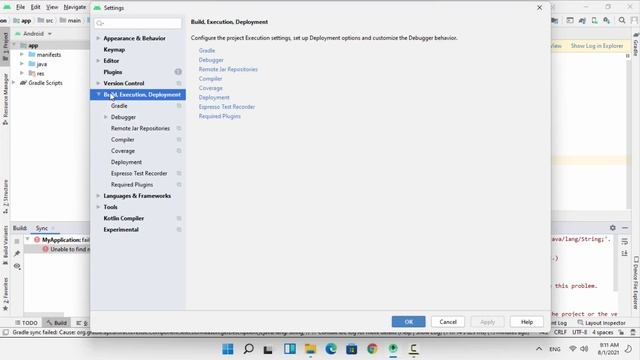Select Coverage in settings tree

click(122, 151)
